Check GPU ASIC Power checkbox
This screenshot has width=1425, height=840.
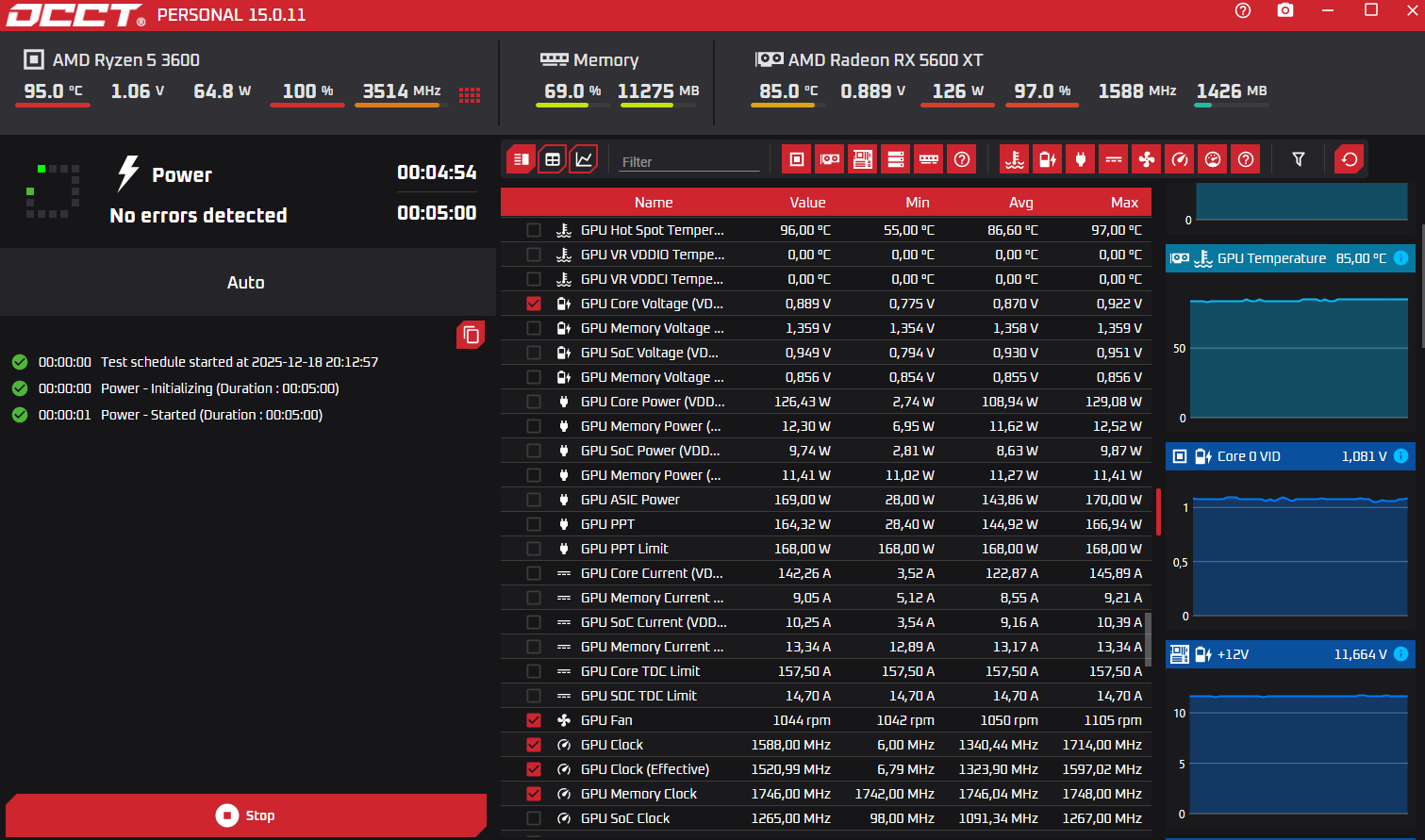pos(534,500)
